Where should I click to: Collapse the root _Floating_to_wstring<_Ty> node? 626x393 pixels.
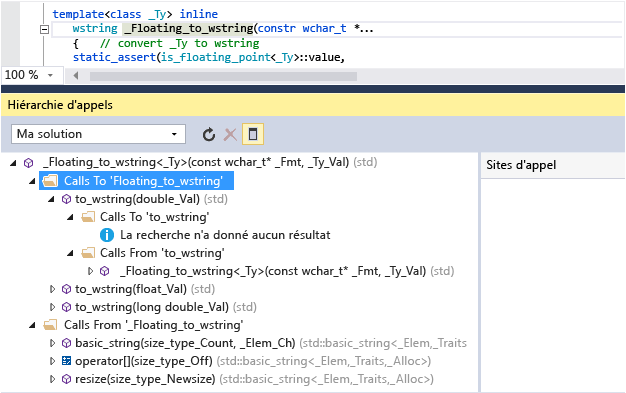tap(14, 163)
